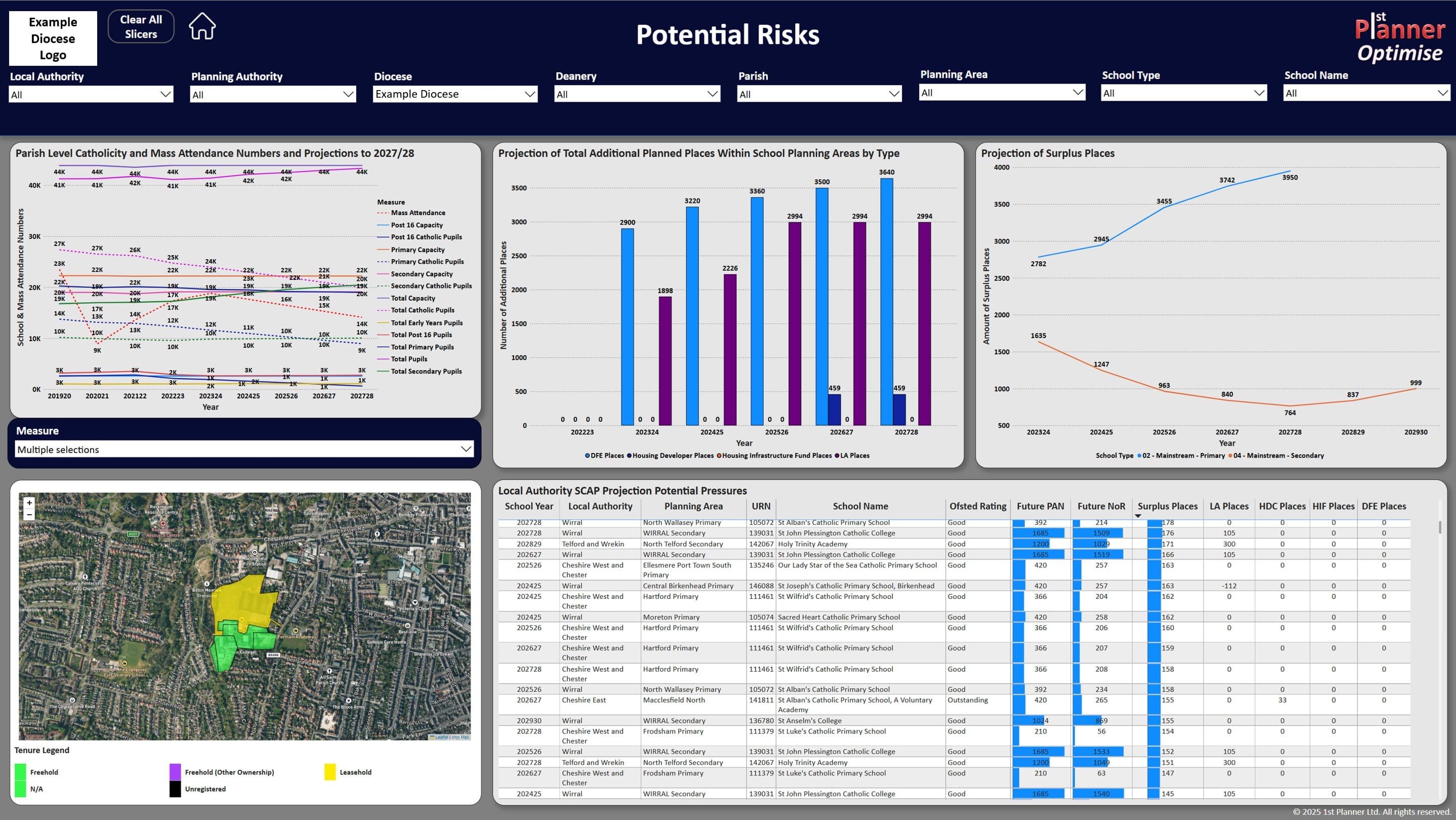Toggle the Mass Attendance measure in the legend
The width and height of the screenshot is (1456, 820).
click(x=418, y=213)
